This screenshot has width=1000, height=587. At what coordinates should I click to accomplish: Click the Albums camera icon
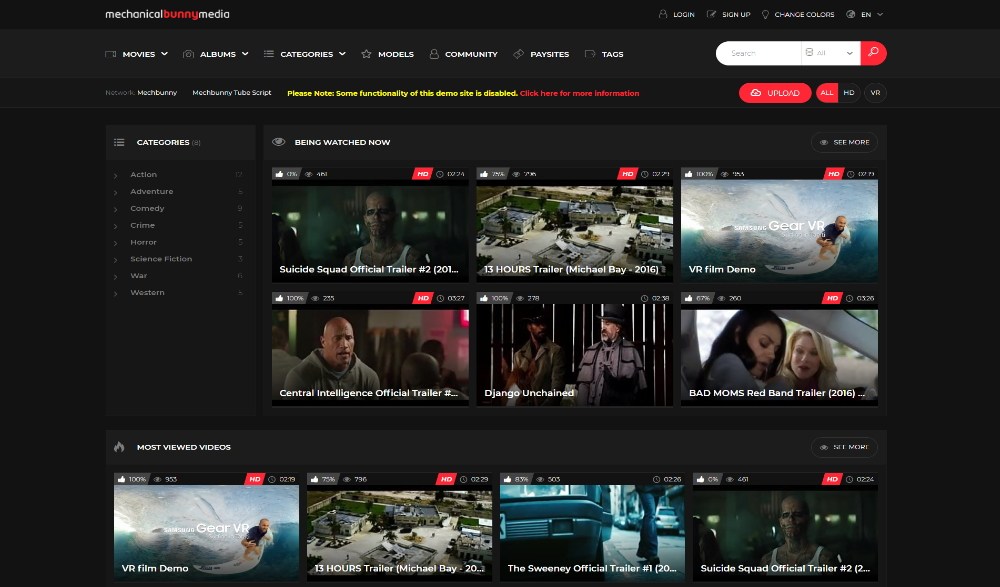(x=188, y=54)
